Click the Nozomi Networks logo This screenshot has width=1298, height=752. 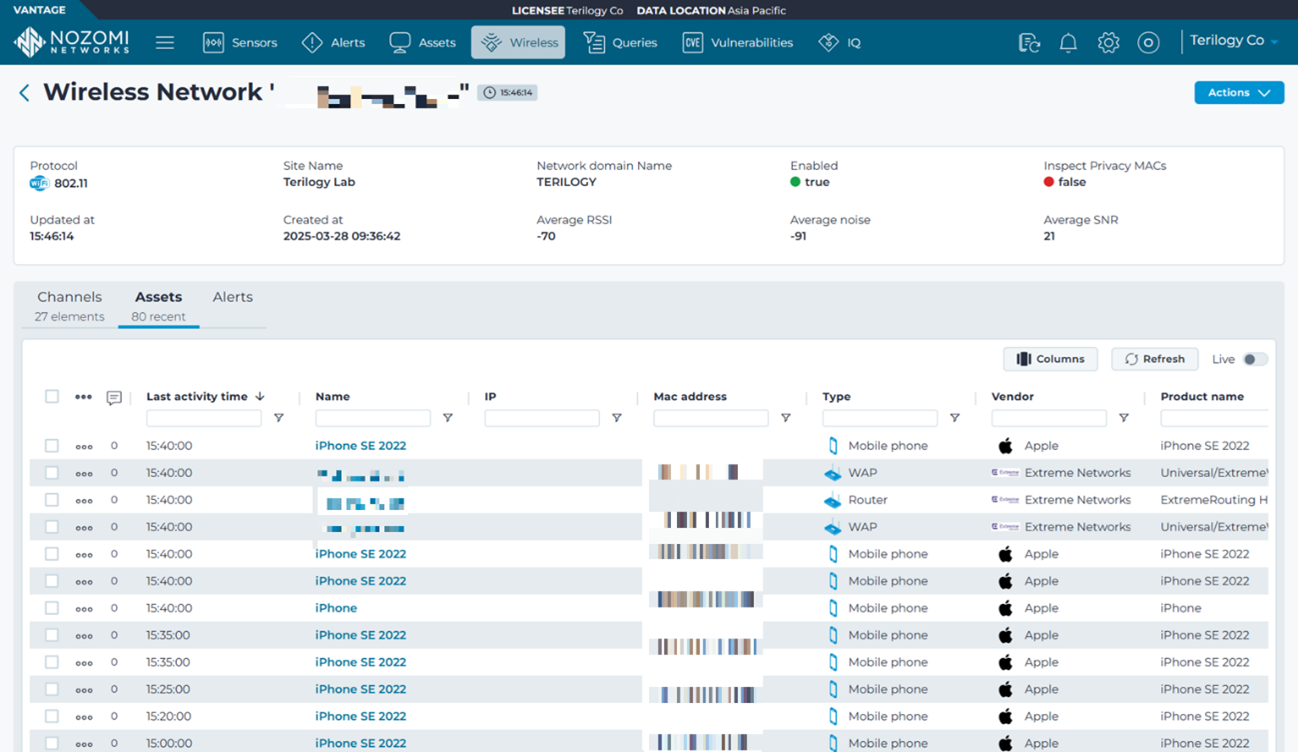[x=71, y=42]
